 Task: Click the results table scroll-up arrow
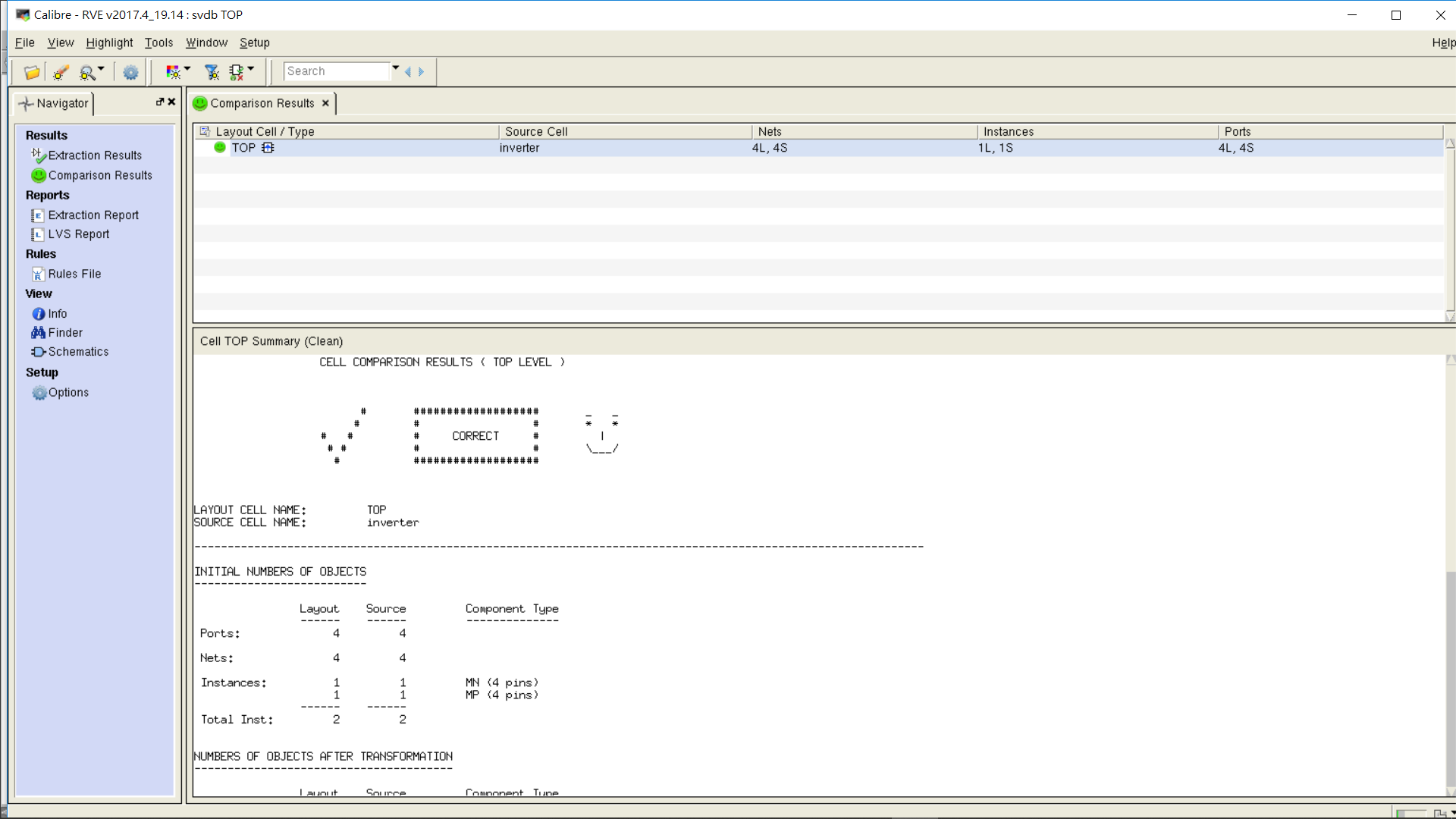click(x=1450, y=144)
